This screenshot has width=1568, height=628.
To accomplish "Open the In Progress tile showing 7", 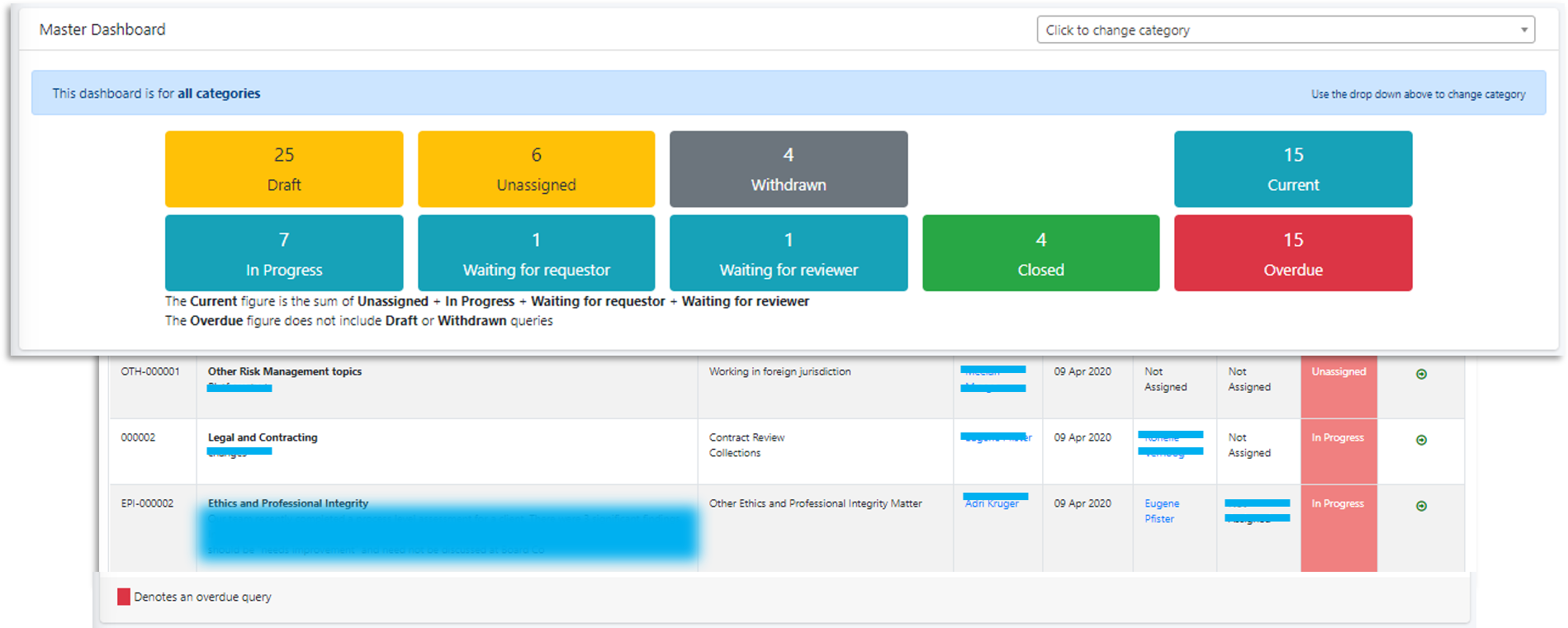I will point(284,253).
